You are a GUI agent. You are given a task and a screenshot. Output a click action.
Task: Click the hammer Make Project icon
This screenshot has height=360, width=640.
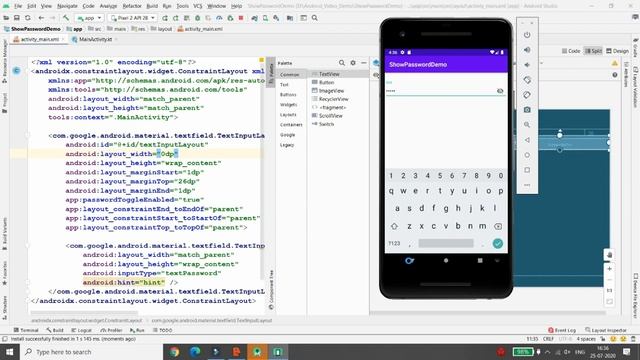pos(66,18)
